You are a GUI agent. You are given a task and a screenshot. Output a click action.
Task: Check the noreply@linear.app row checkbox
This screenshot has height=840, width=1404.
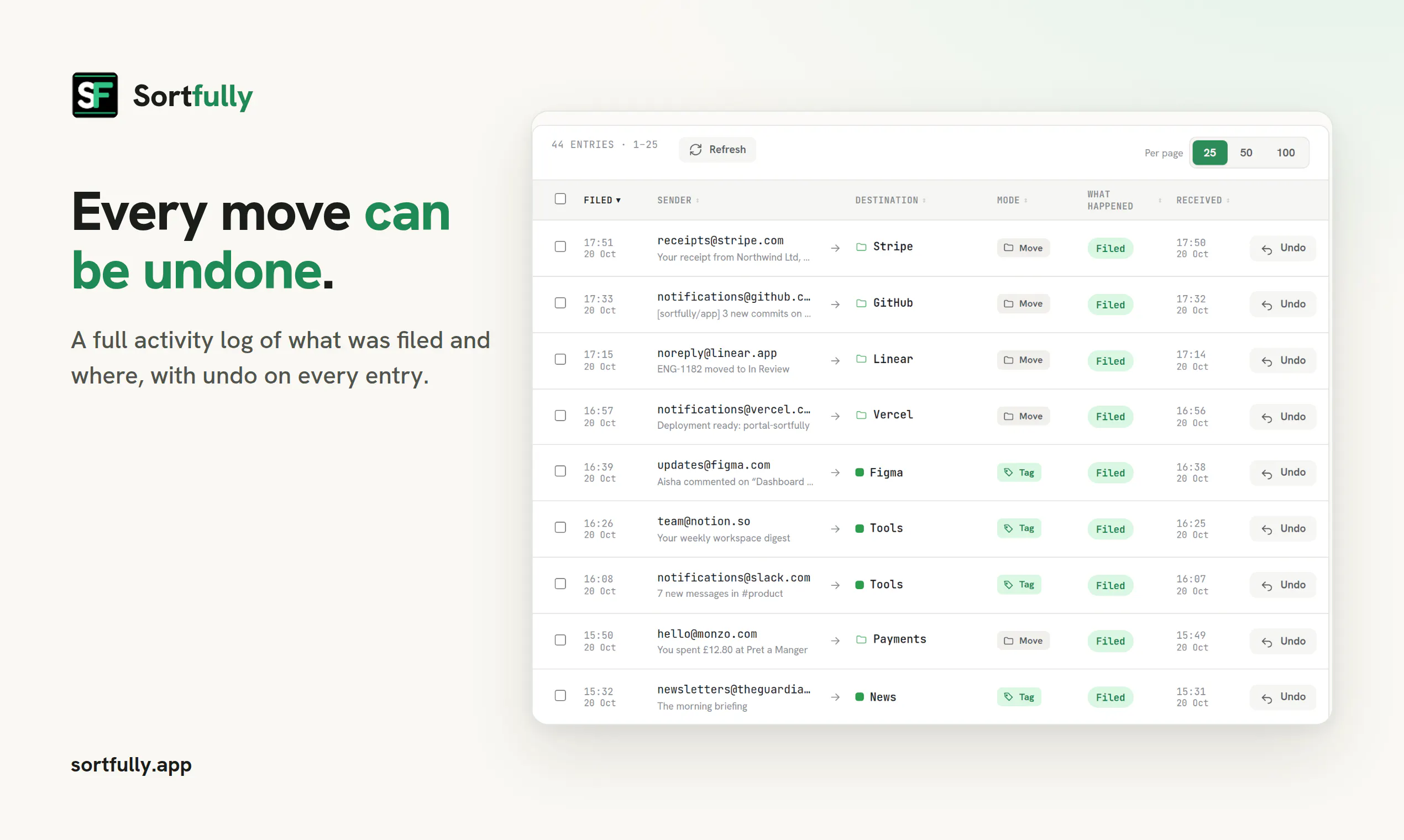[560, 359]
